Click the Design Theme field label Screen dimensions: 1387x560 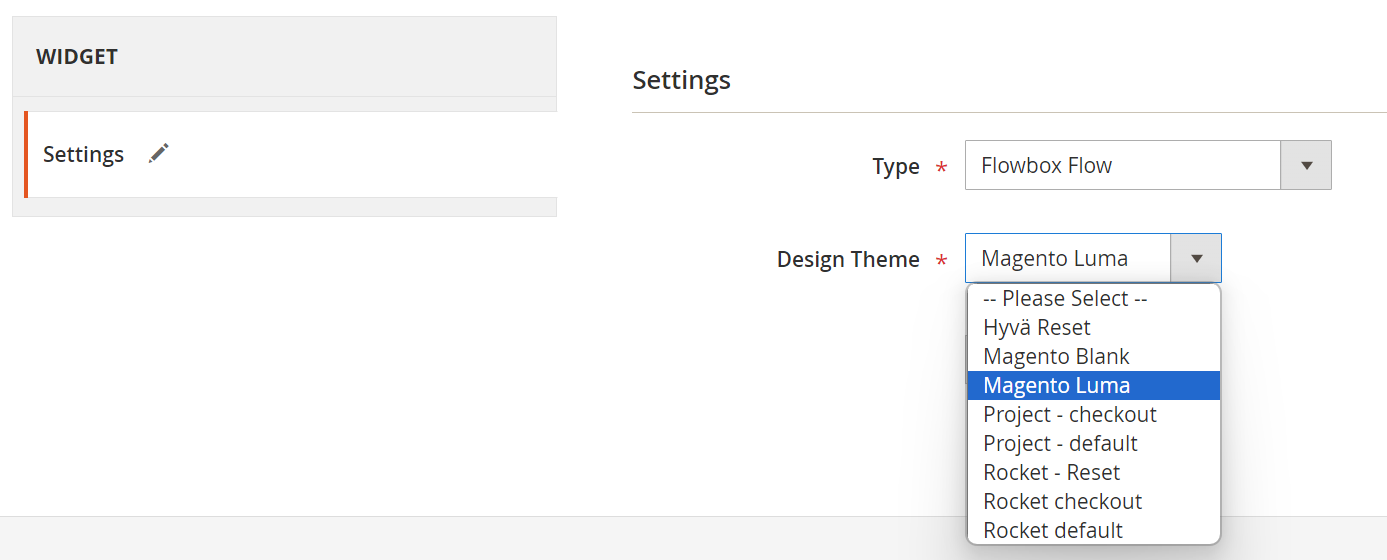pos(848,260)
